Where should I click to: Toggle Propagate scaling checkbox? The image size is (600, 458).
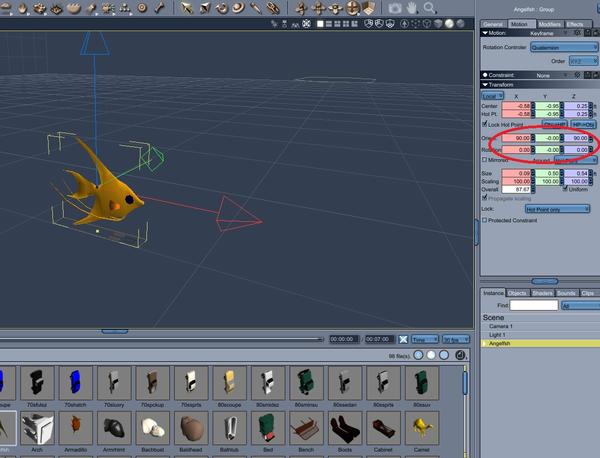coord(484,198)
